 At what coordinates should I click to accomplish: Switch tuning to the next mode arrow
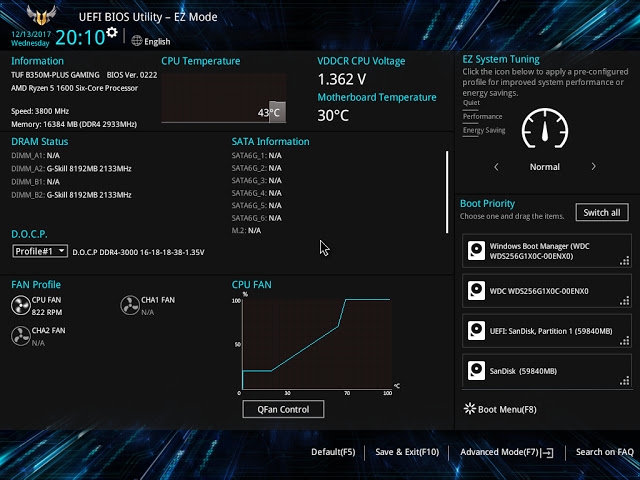(x=593, y=167)
